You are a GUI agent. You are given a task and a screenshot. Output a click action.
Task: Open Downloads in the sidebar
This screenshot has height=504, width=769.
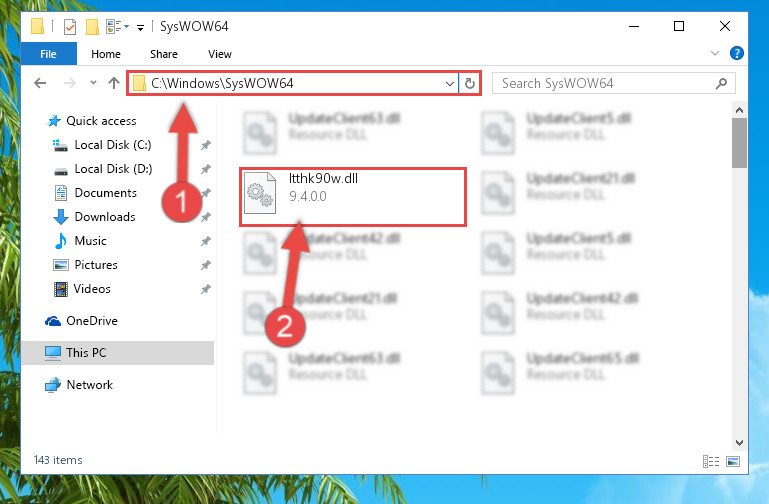105,217
